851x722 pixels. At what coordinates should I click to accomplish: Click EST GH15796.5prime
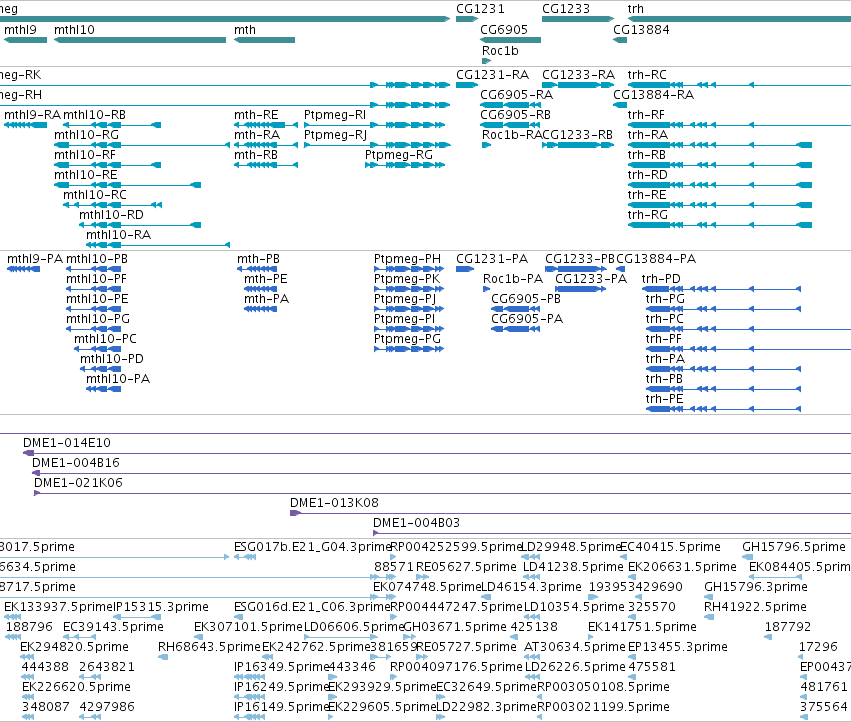pyautogui.click(x=794, y=547)
